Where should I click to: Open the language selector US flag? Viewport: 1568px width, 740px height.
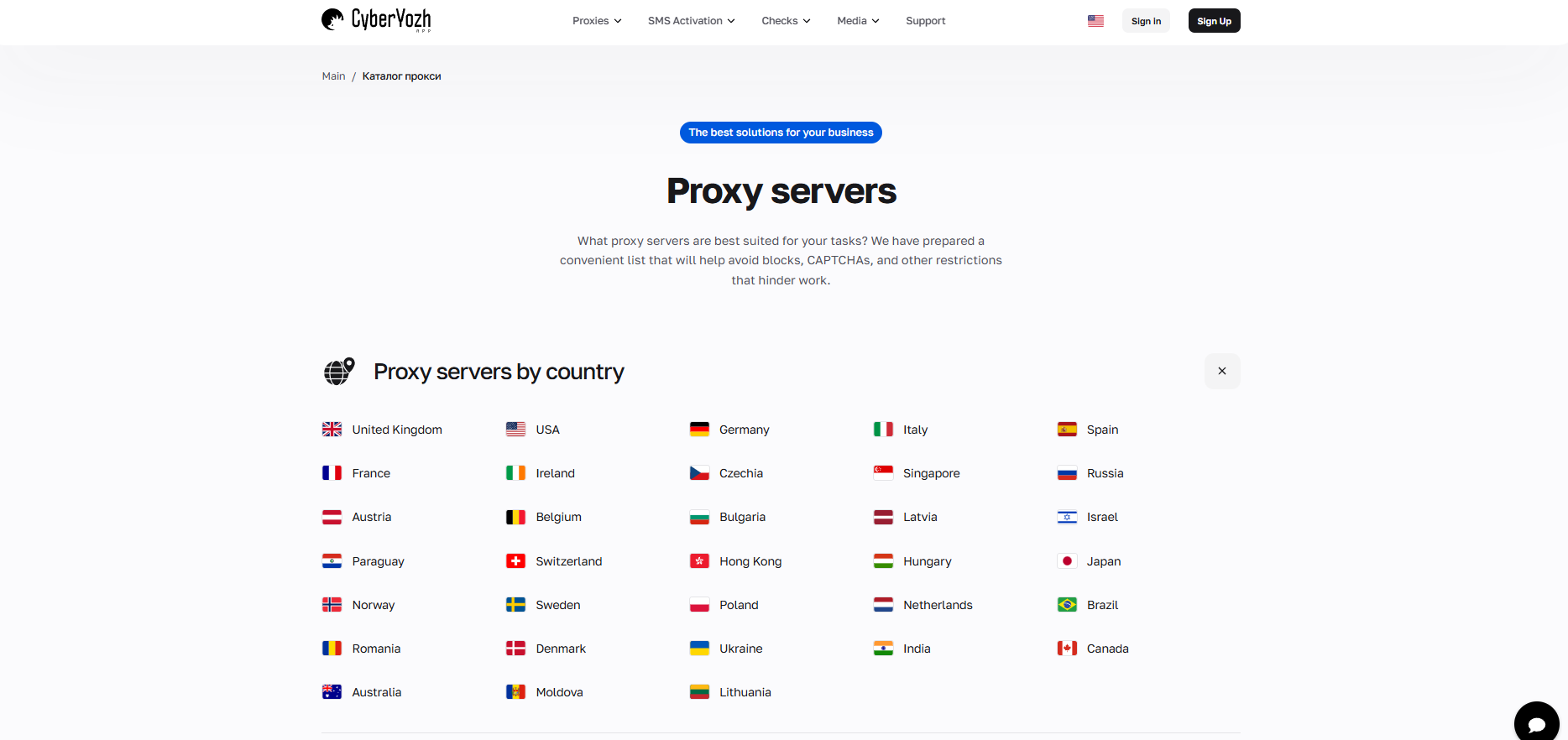tap(1095, 21)
